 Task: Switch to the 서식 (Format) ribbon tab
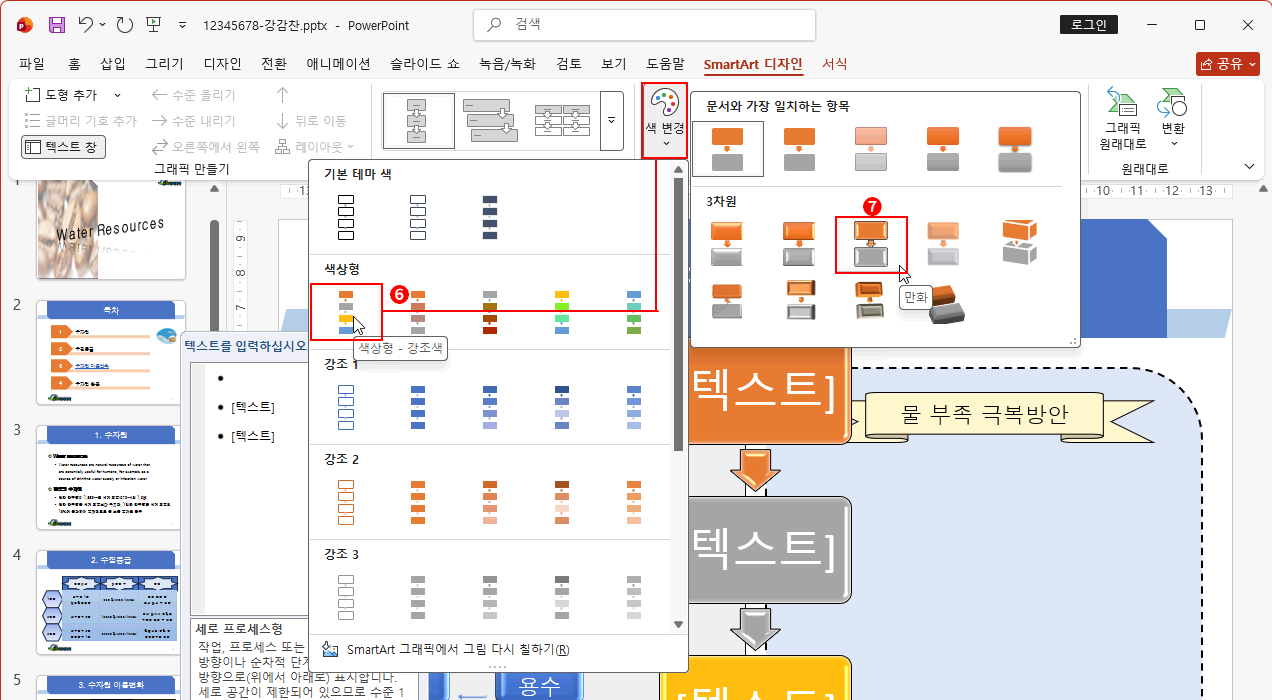[x=834, y=63]
